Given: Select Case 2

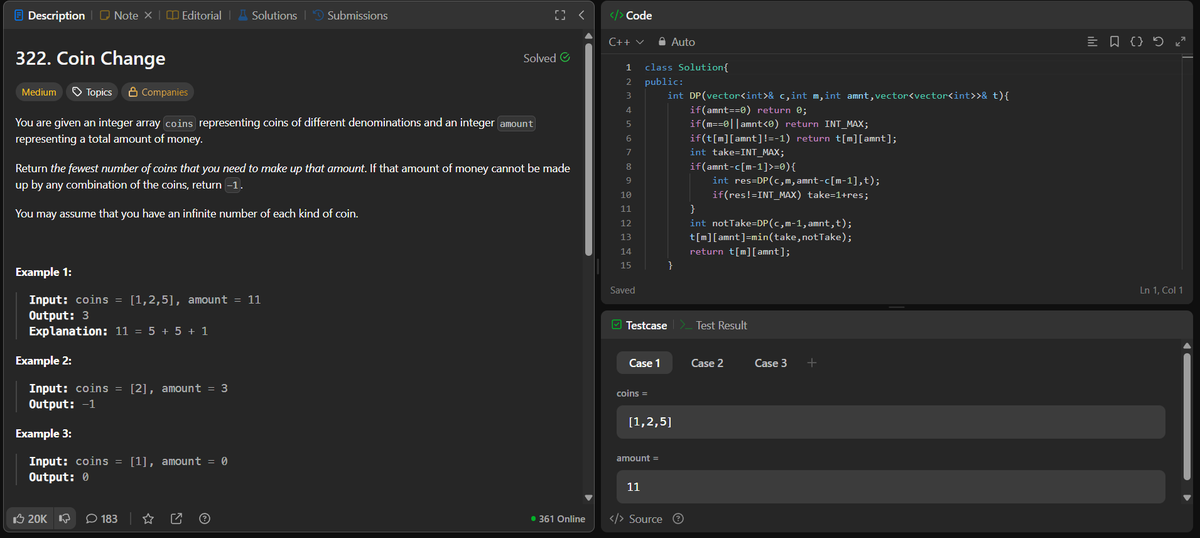Looking at the screenshot, I should [x=707, y=363].
